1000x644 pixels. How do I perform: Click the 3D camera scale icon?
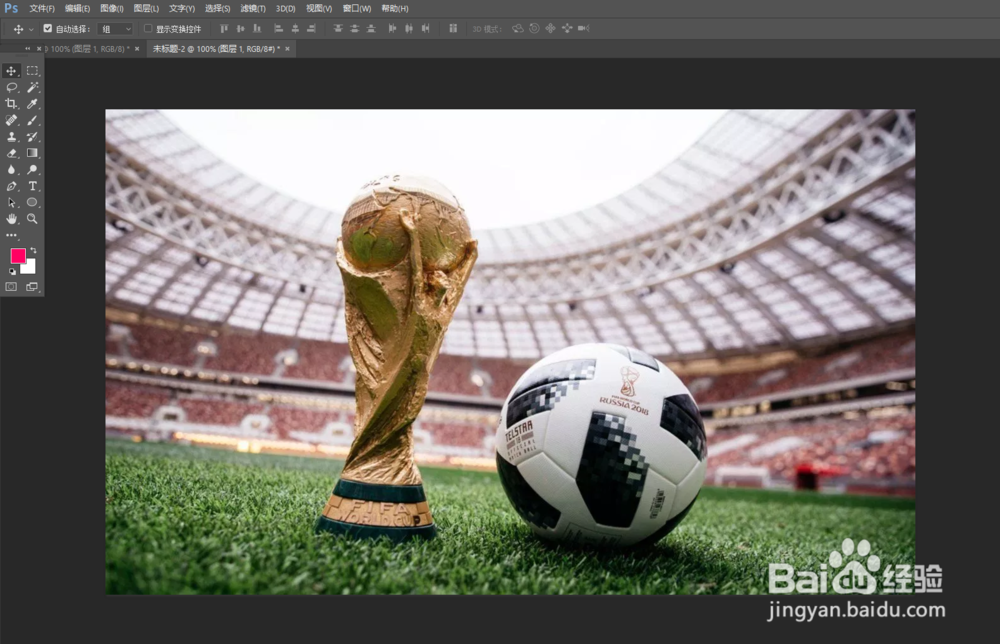coord(584,29)
